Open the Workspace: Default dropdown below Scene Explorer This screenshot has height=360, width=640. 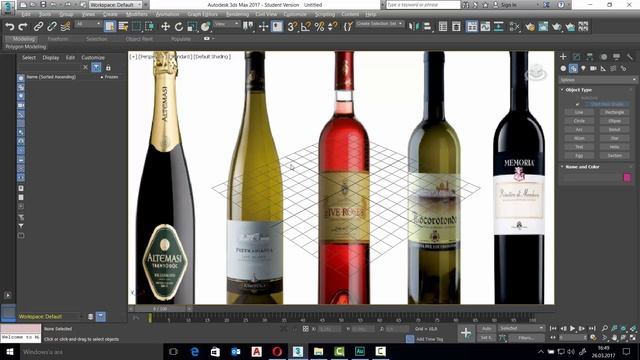[x=49, y=316]
